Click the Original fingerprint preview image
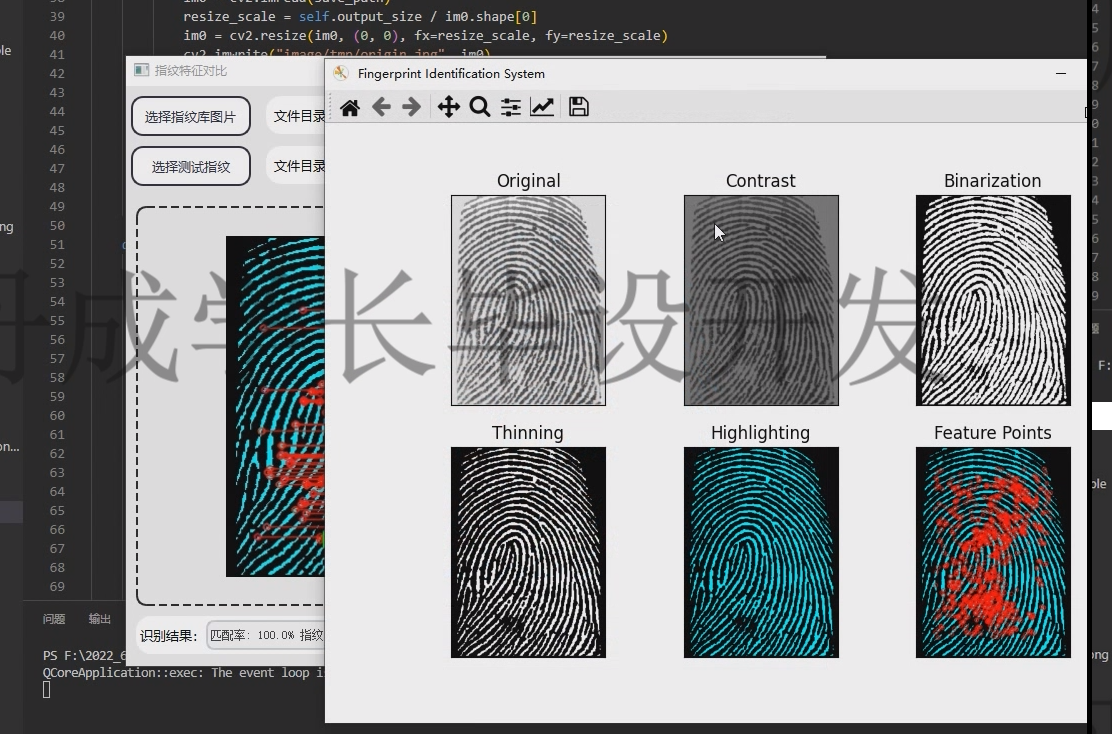 (528, 300)
